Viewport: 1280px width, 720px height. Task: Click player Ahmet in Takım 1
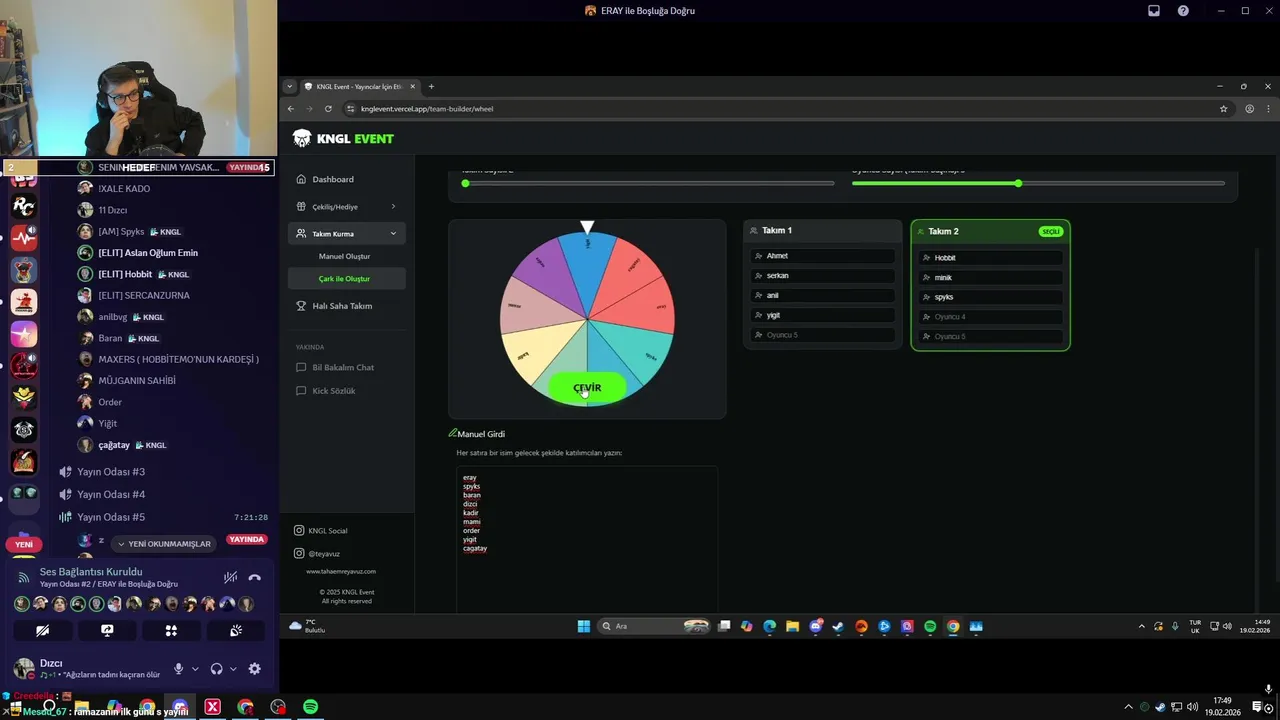coord(822,256)
